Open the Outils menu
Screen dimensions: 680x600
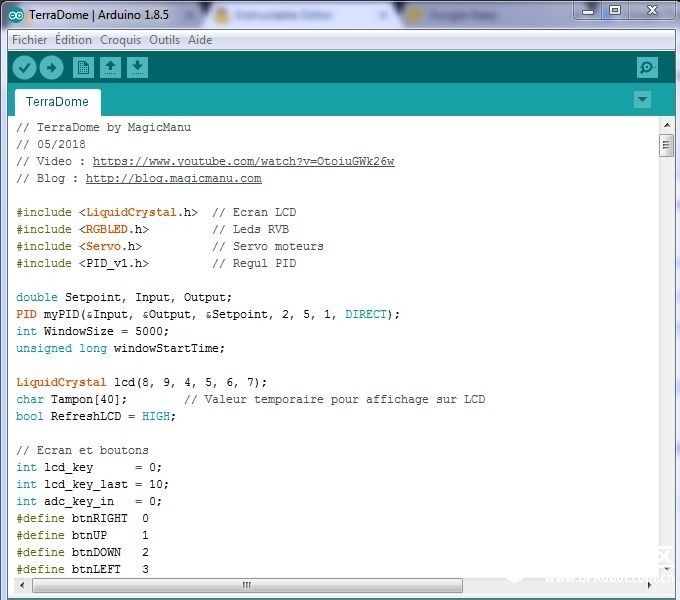click(x=164, y=40)
